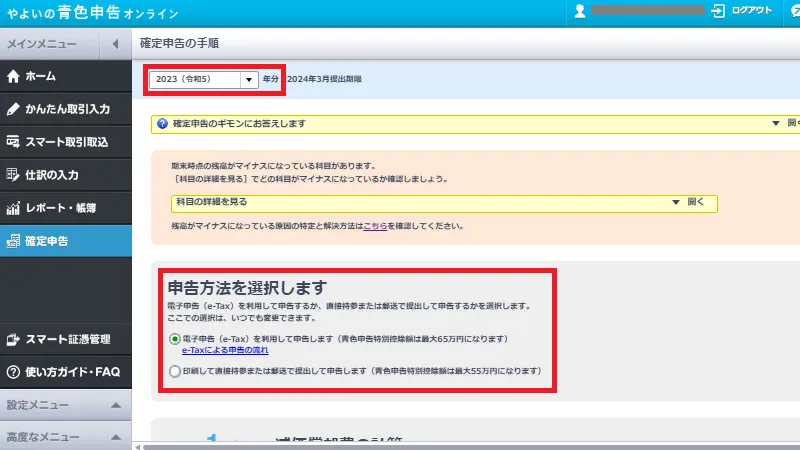This screenshot has height=450, width=800.
Task: Open the 2023（令和5） year dropdown
Action: tap(203, 80)
